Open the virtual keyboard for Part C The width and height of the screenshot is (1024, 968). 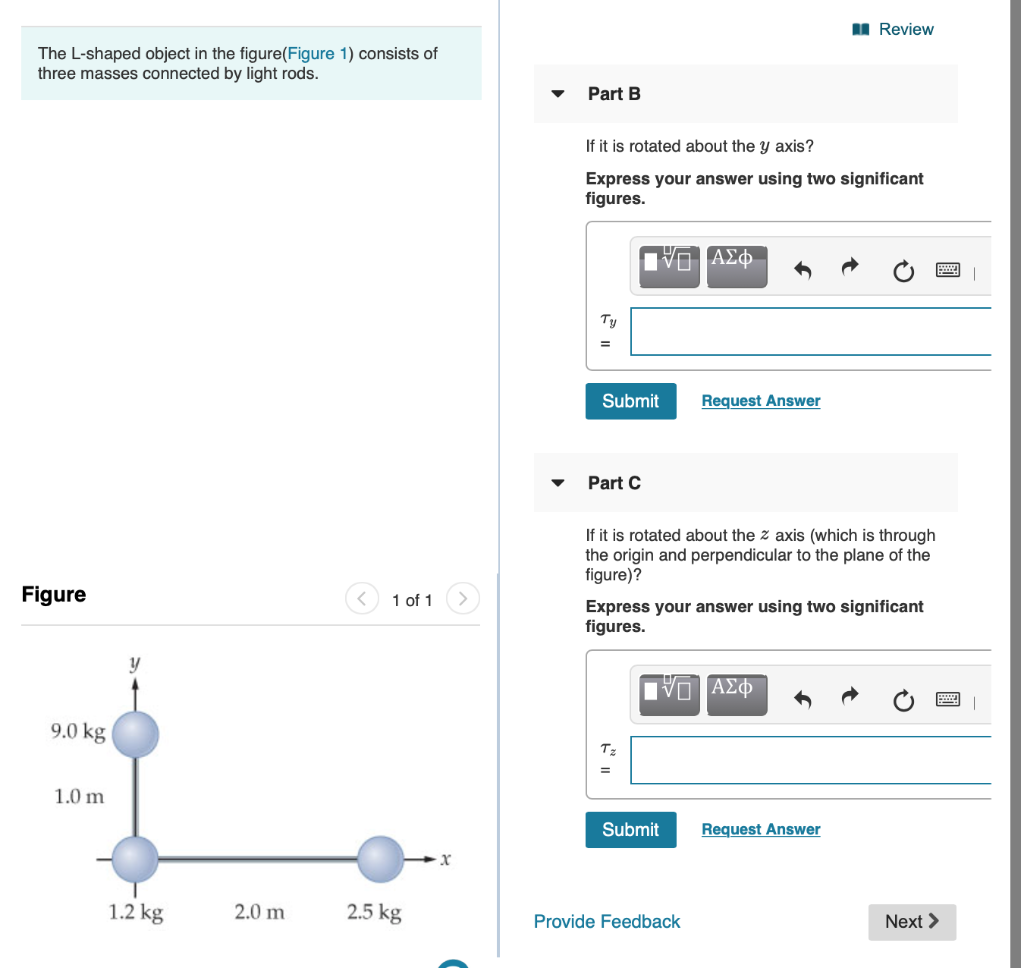coord(947,697)
